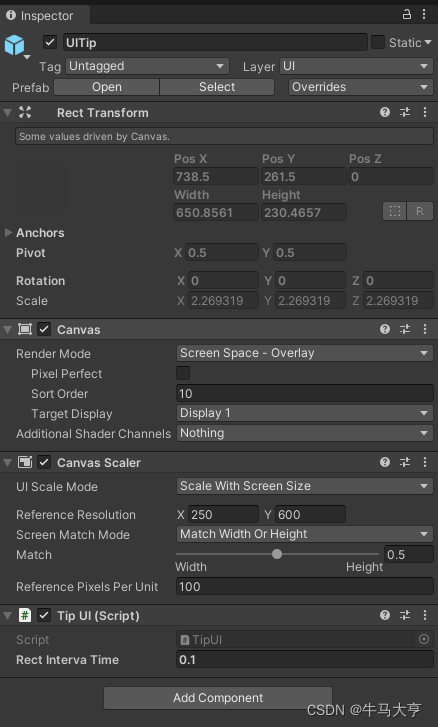Disable the Canvas Scaler component checkbox

tap(44, 462)
